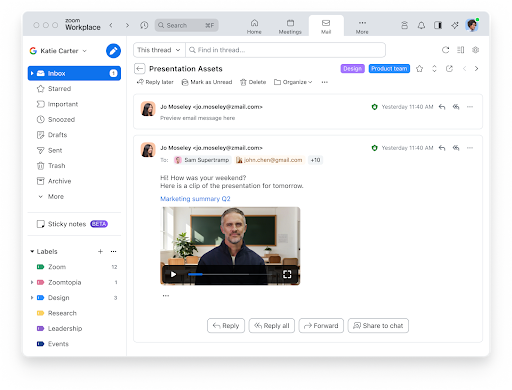
Task: Compose a new email with pencil button
Action: click(113, 51)
